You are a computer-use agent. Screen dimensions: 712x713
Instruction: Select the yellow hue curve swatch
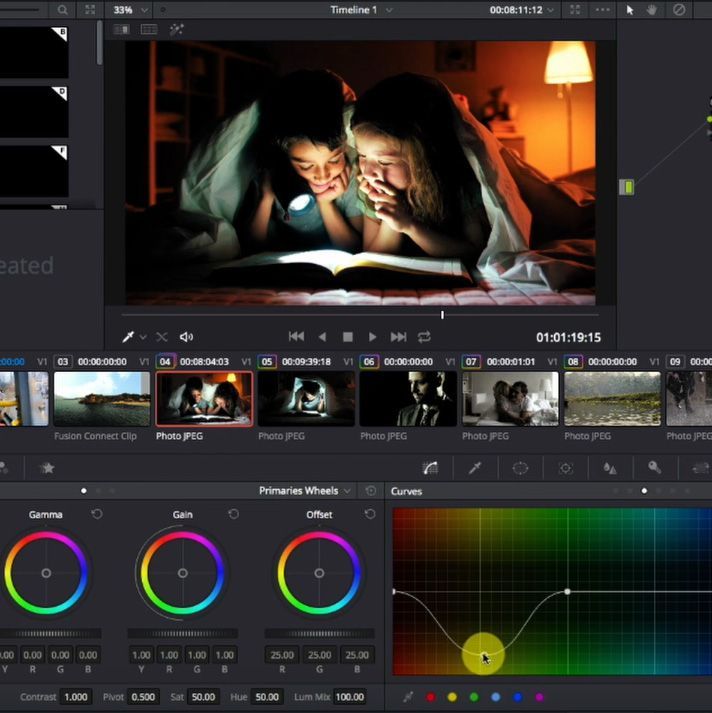(452, 697)
